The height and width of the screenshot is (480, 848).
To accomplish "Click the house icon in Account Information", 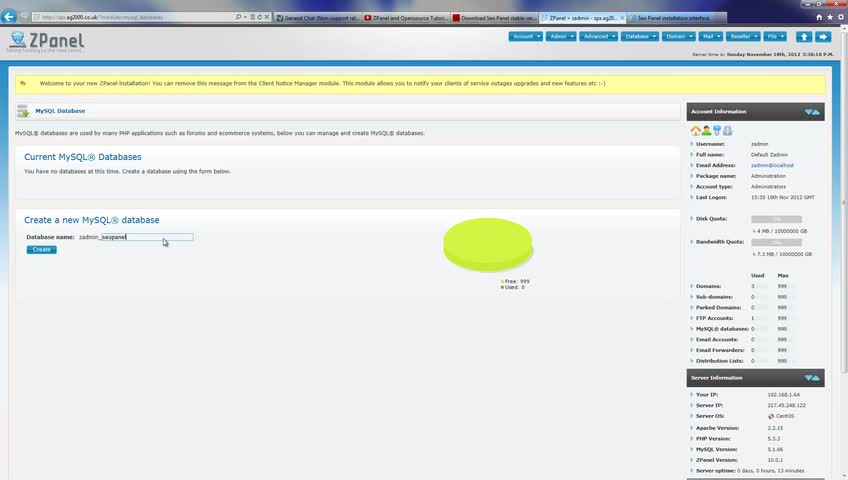I will (x=695, y=130).
